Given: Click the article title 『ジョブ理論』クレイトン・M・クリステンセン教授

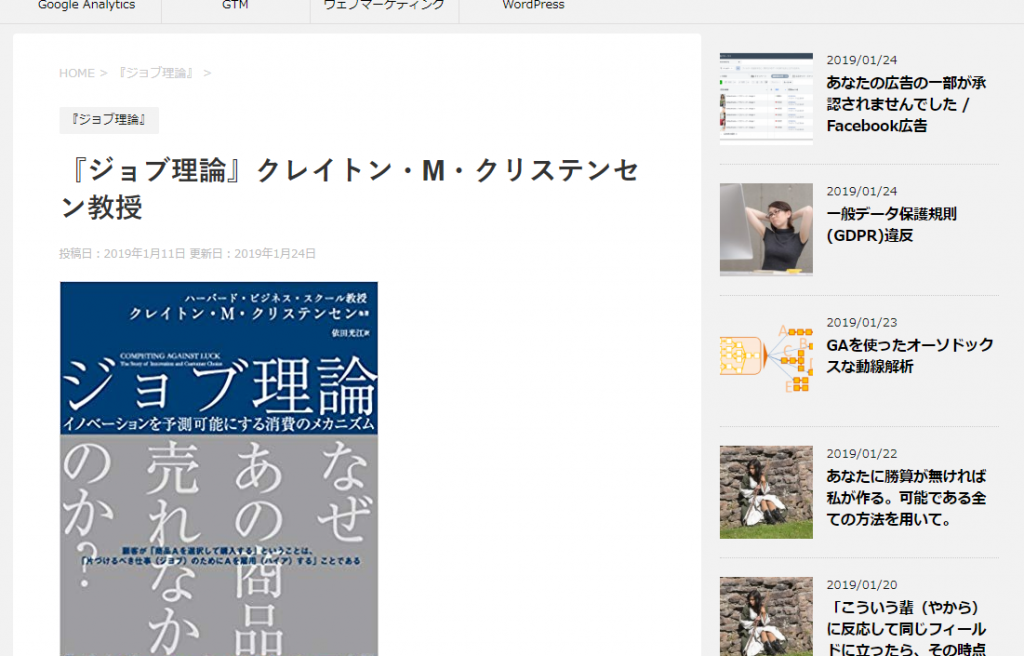Looking at the screenshot, I should click(349, 189).
